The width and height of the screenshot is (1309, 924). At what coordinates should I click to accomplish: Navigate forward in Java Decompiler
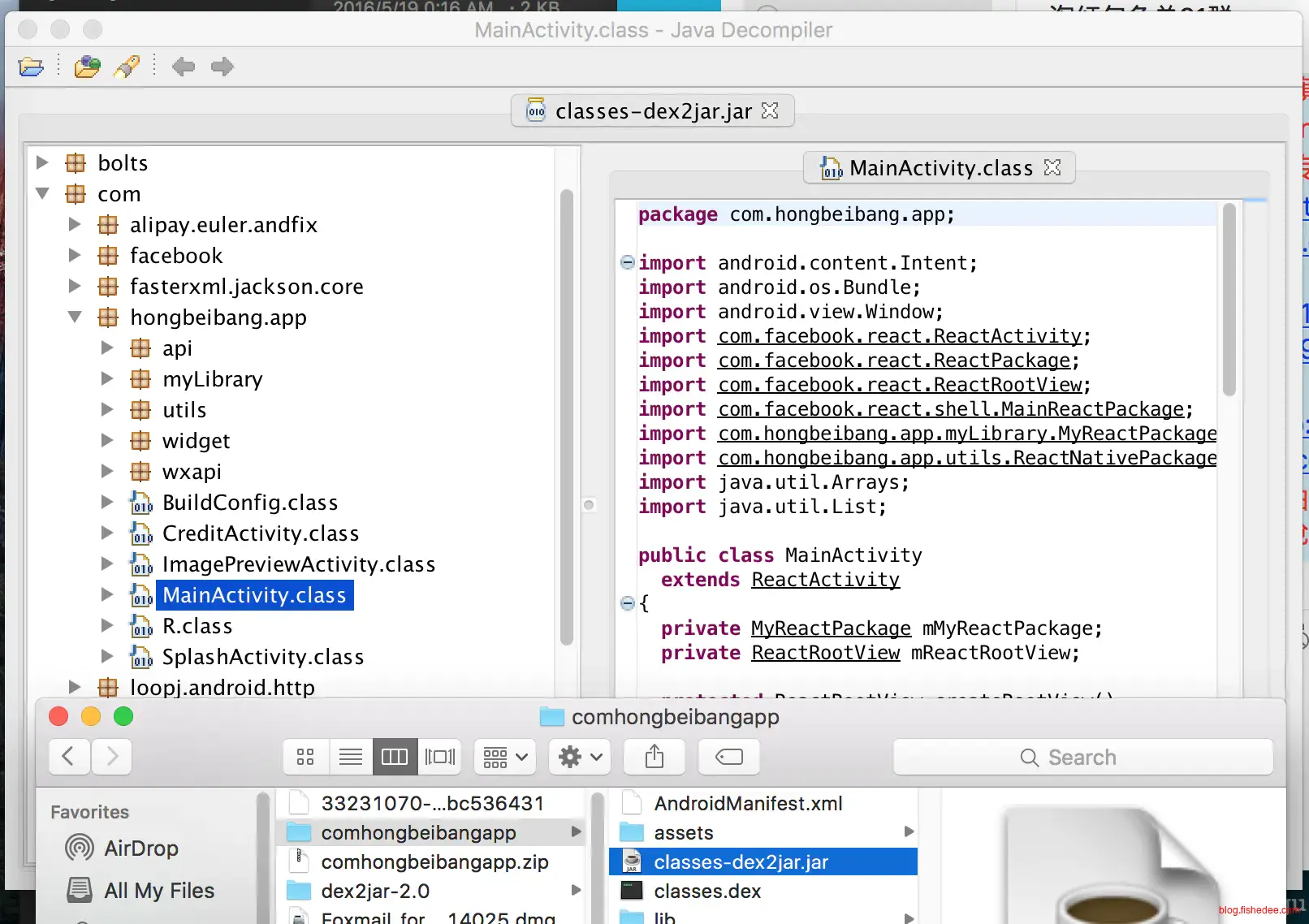[x=222, y=67]
